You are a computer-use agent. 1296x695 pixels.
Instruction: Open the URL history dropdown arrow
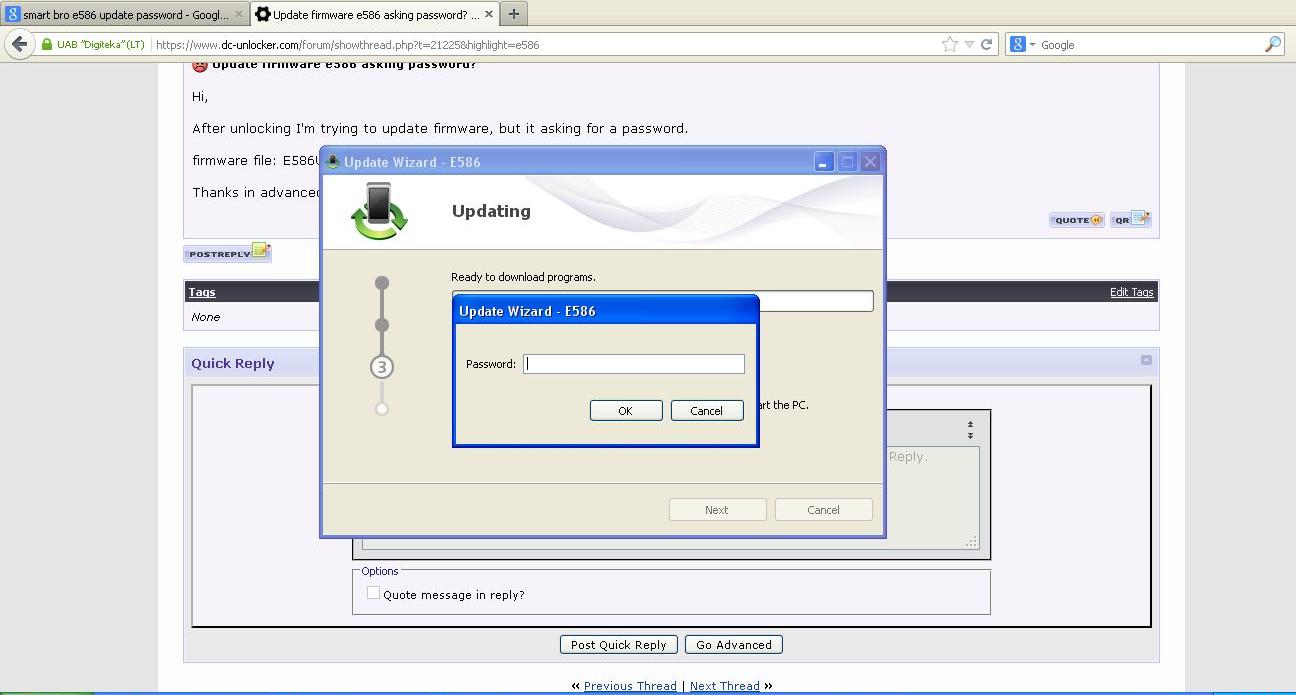[969, 45]
